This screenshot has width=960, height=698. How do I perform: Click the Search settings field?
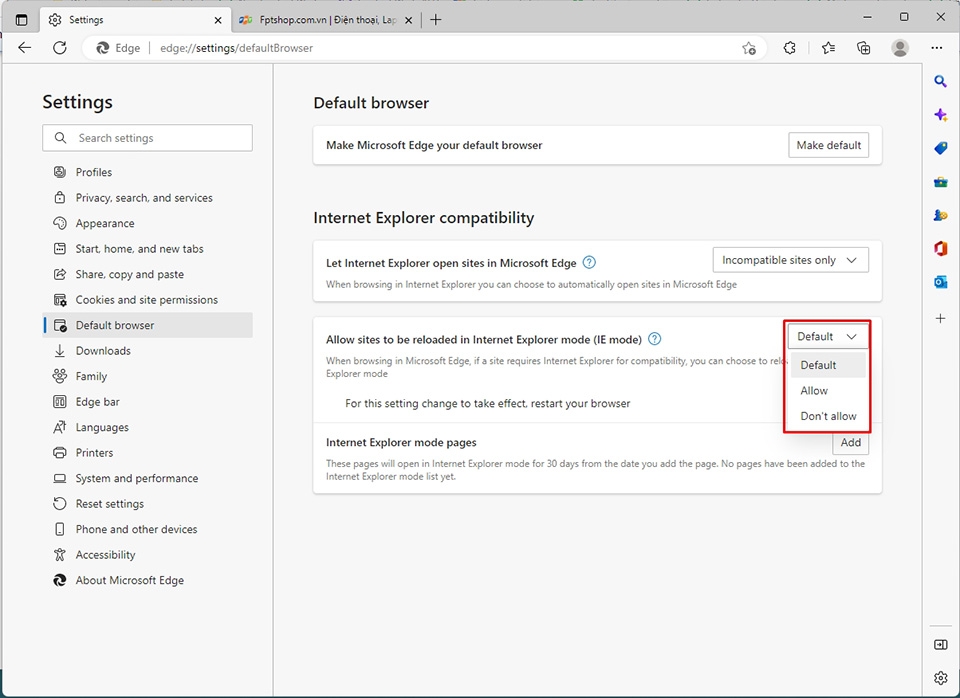(148, 138)
